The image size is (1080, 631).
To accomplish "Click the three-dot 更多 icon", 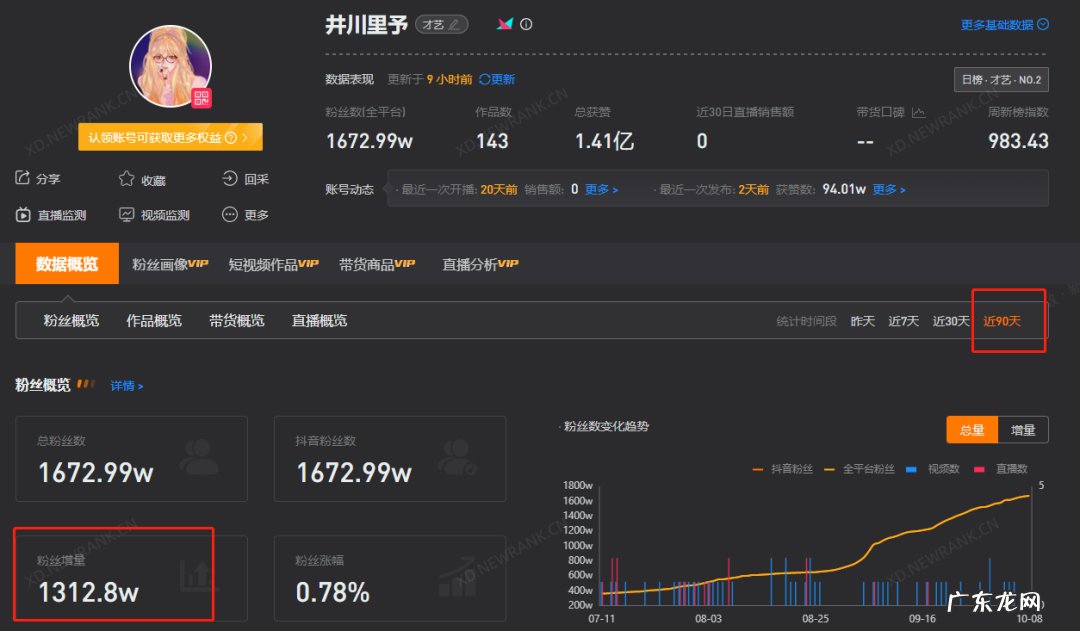I will (230, 214).
